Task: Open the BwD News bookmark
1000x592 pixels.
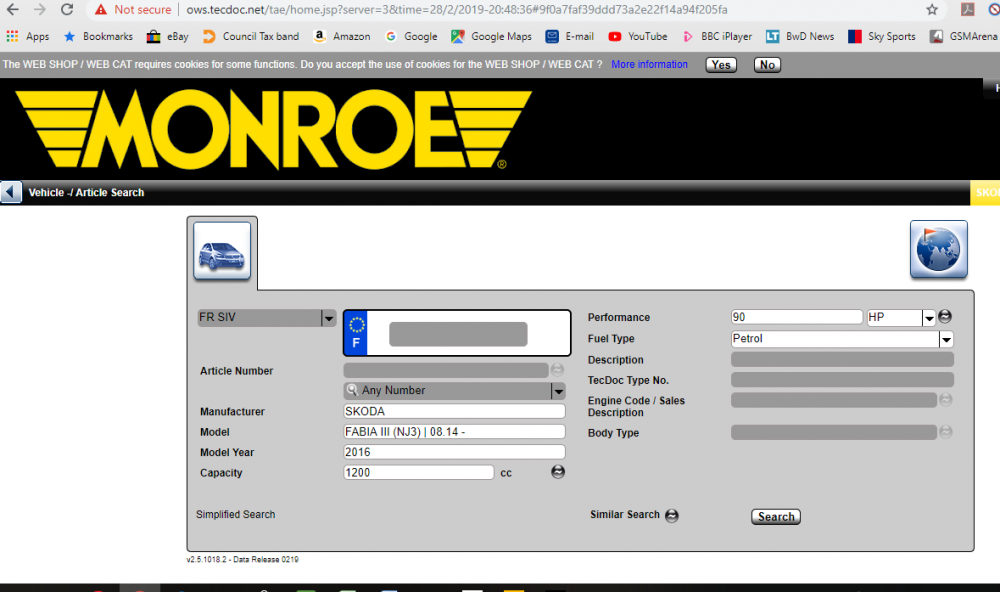Action: (800, 36)
